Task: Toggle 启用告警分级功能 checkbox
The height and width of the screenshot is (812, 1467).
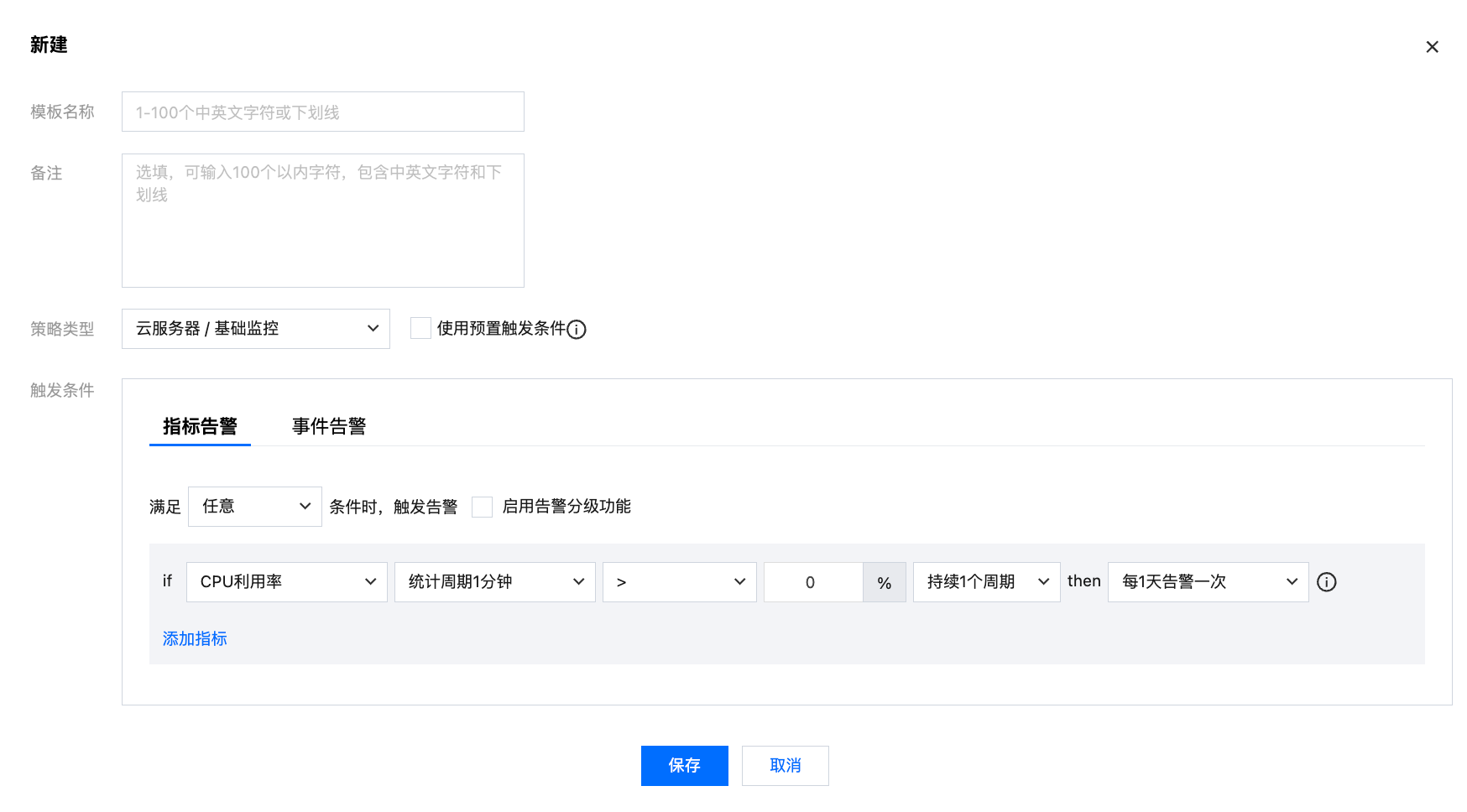Action: (482, 507)
